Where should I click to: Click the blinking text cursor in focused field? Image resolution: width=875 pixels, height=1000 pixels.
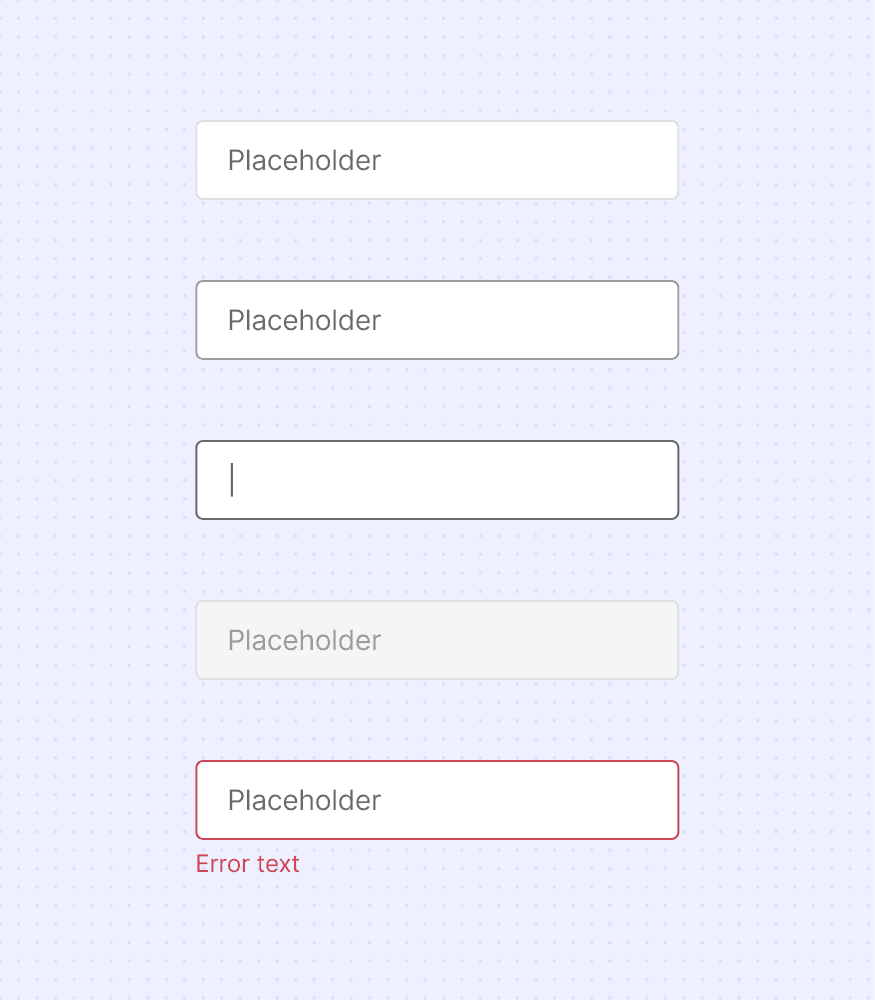[232, 480]
